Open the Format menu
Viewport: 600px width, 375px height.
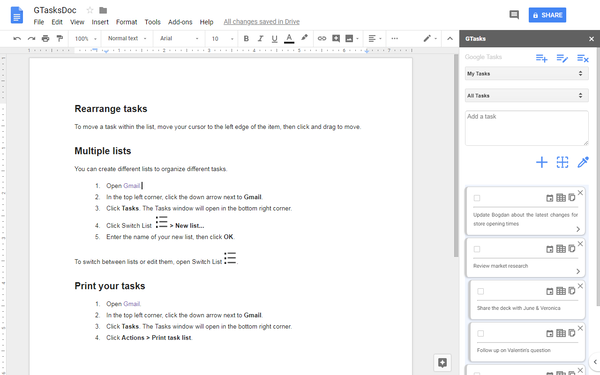pyautogui.click(x=126, y=22)
